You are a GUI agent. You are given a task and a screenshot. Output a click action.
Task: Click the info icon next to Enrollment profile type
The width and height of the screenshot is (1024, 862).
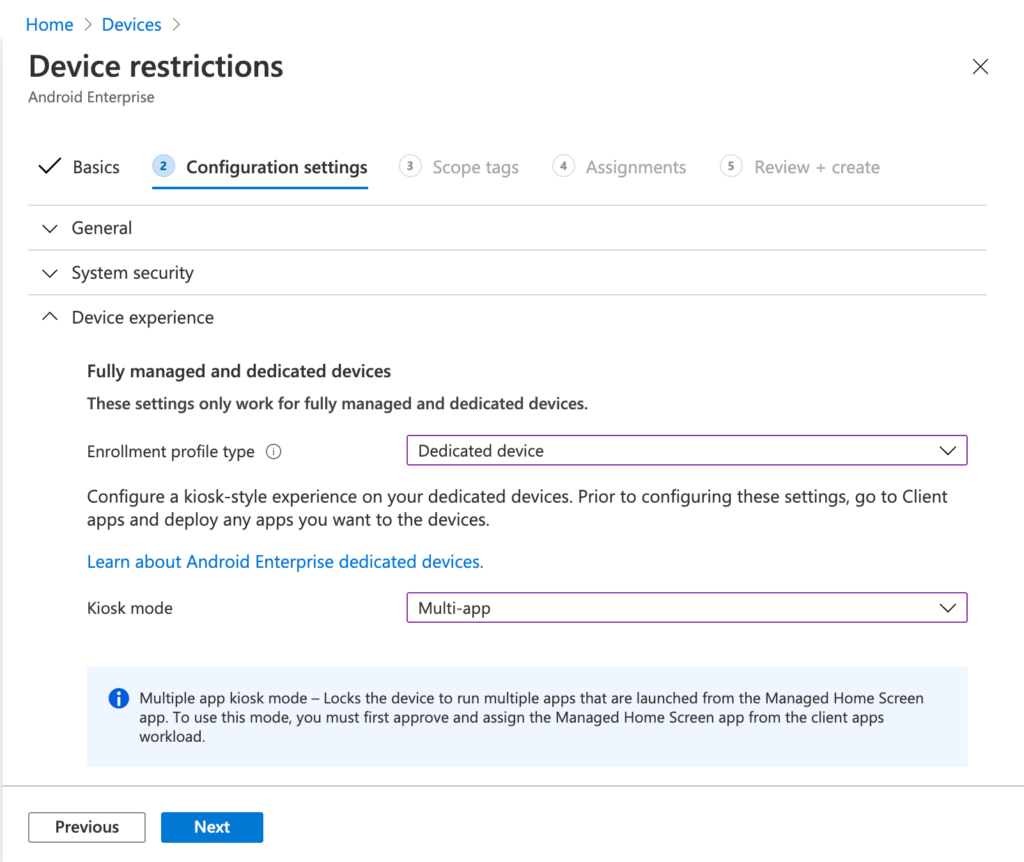click(273, 451)
